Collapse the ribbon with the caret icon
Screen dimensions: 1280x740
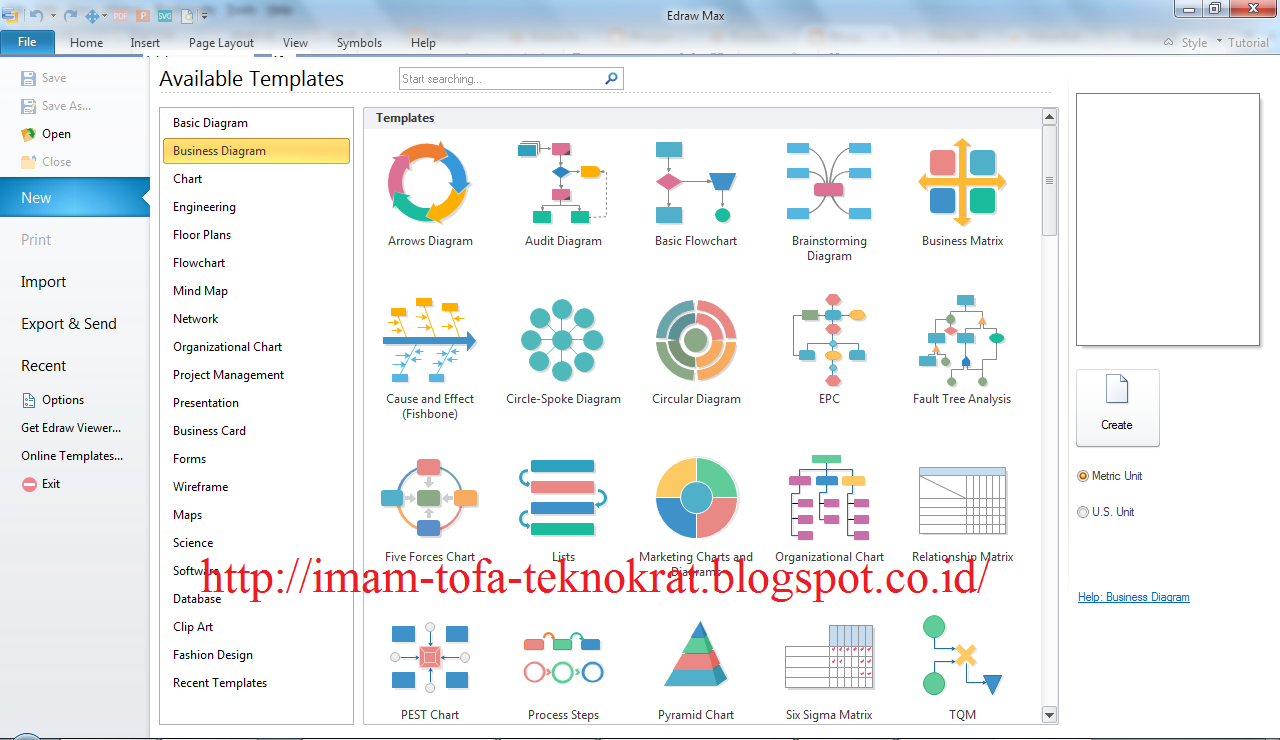(x=1168, y=42)
